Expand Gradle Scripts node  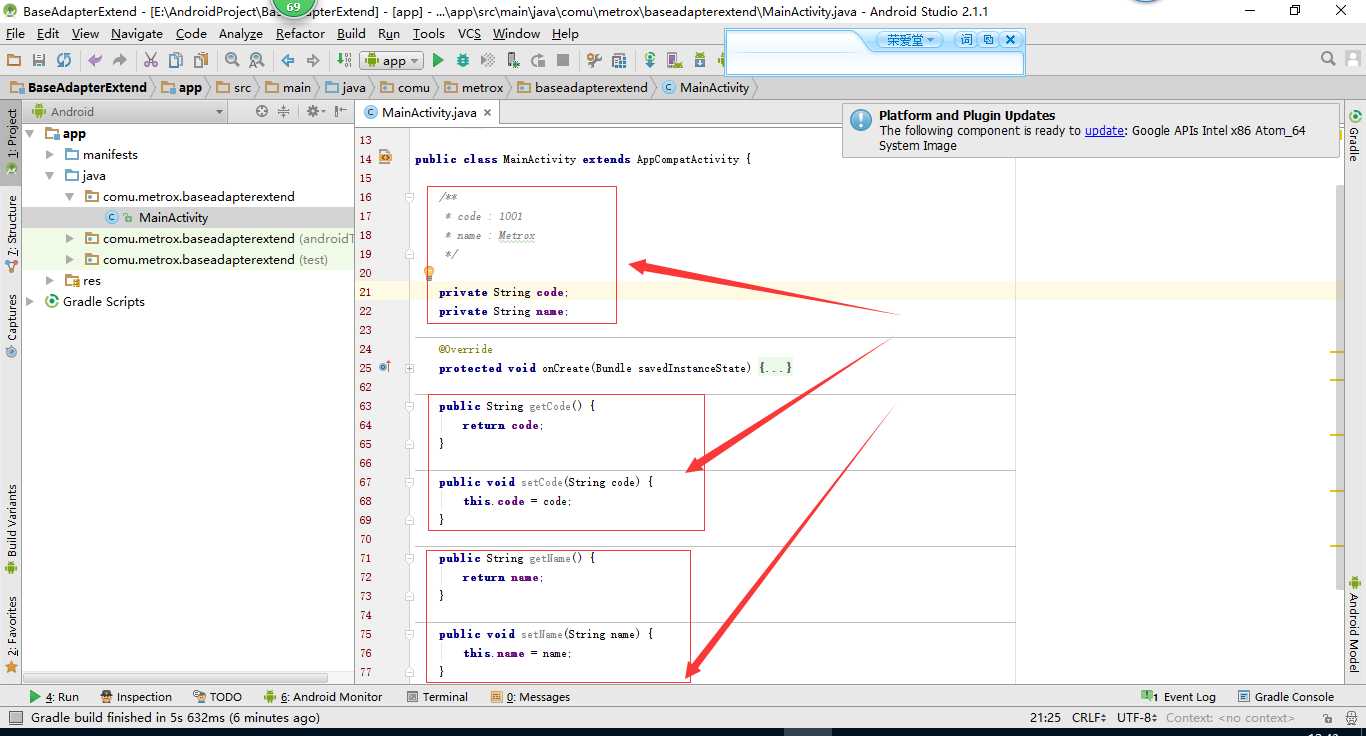[x=30, y=301]
